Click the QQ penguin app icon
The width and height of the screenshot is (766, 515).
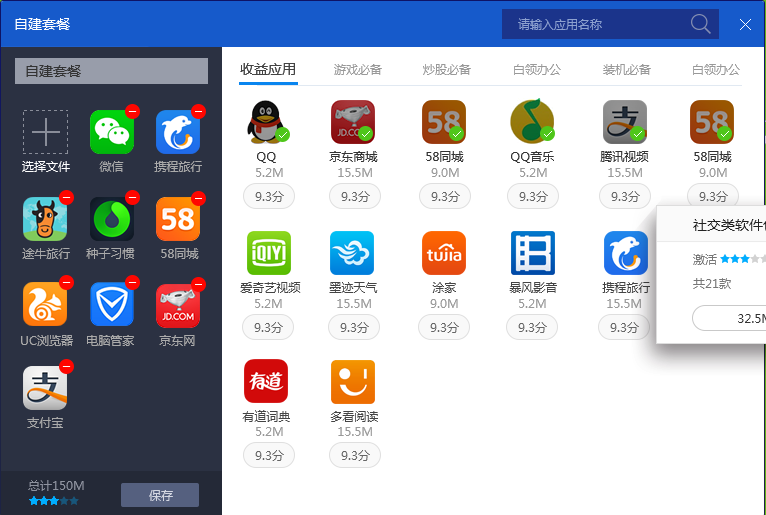click(266, 122)
